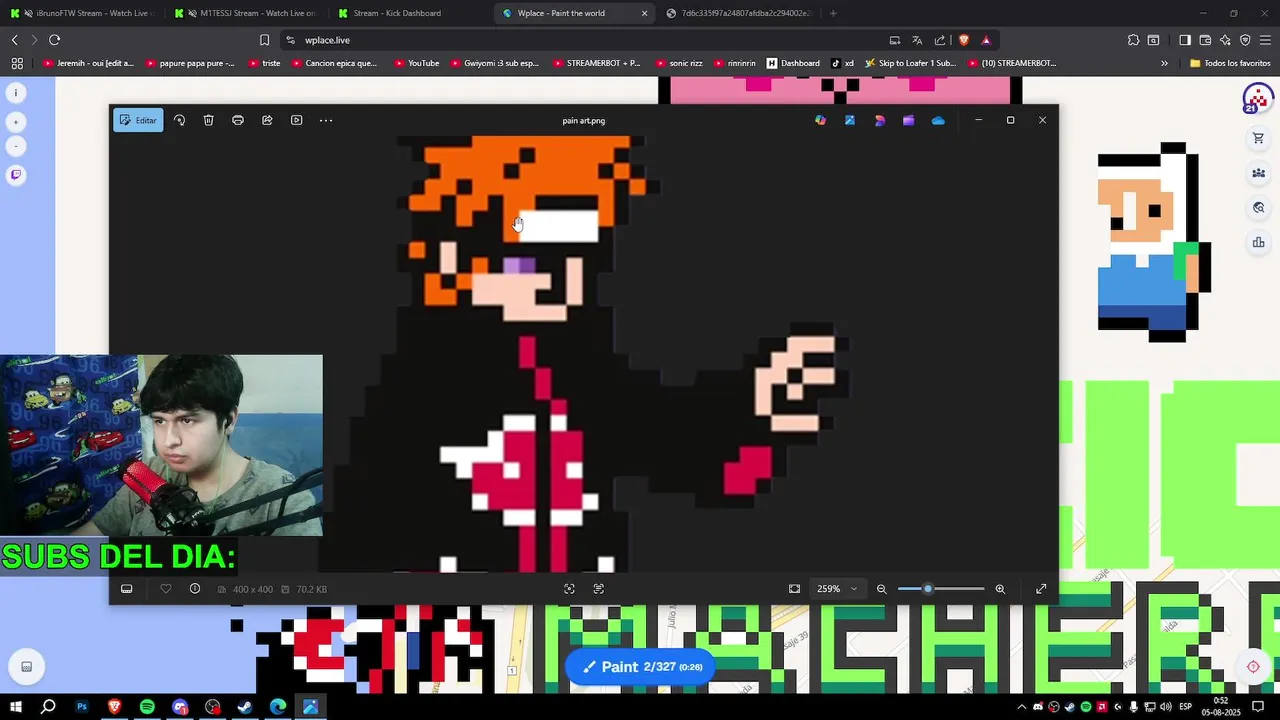
Task: Click the file size 70.2 KB
Action: coord(311,589)
